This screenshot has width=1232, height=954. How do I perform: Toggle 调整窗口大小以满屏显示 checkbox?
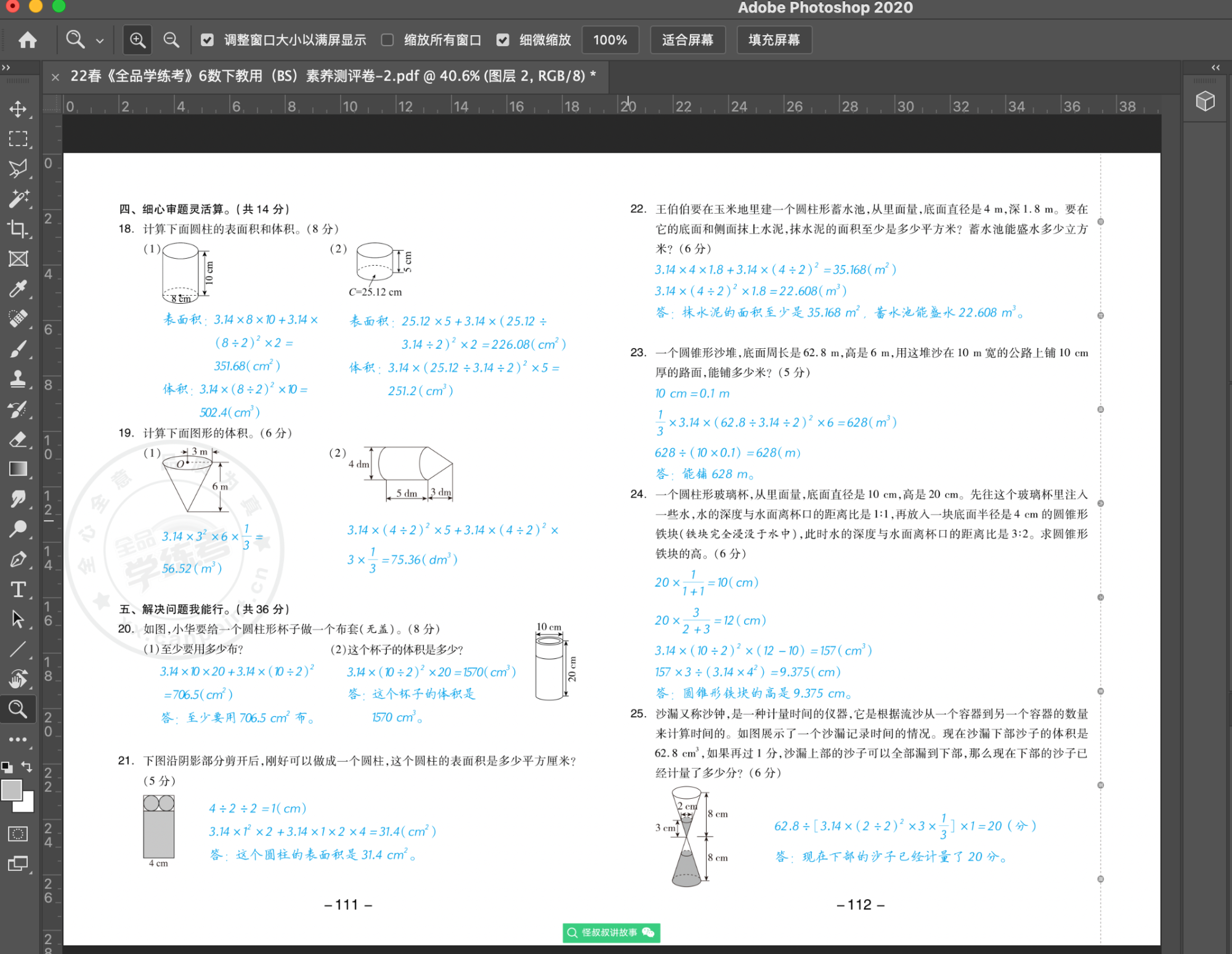208,40
